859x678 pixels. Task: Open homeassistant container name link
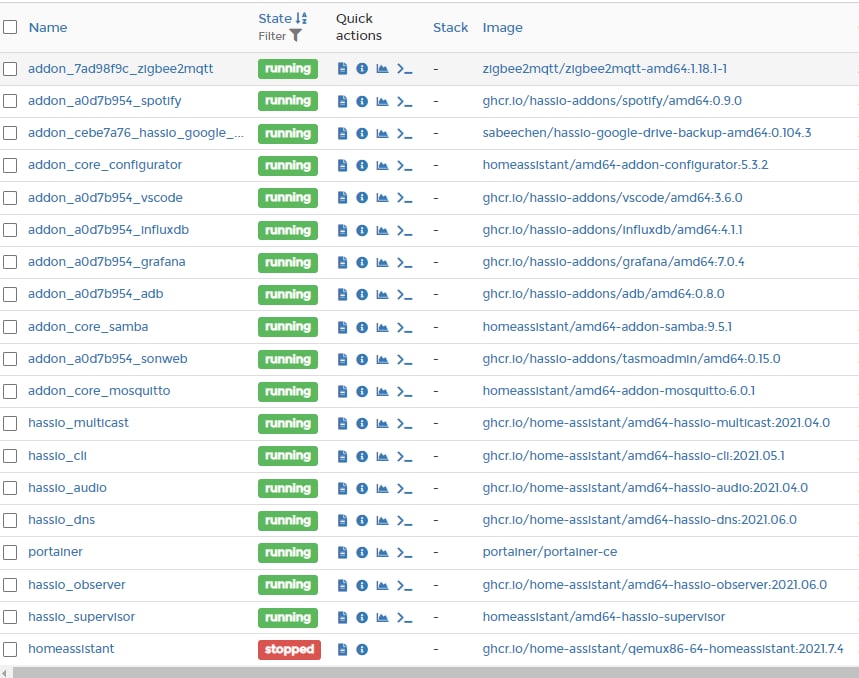pos(71,649)
